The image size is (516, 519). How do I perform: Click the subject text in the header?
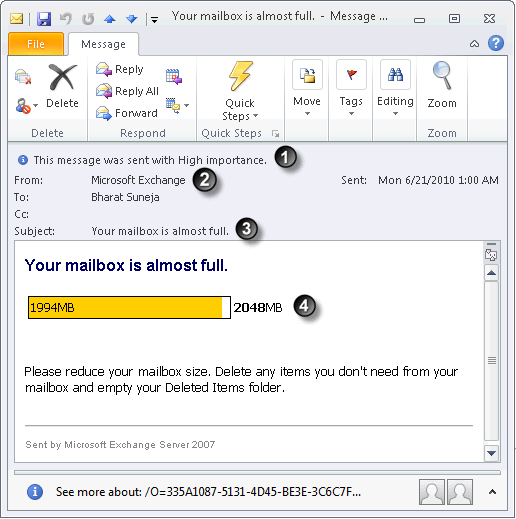coord(160,231)
